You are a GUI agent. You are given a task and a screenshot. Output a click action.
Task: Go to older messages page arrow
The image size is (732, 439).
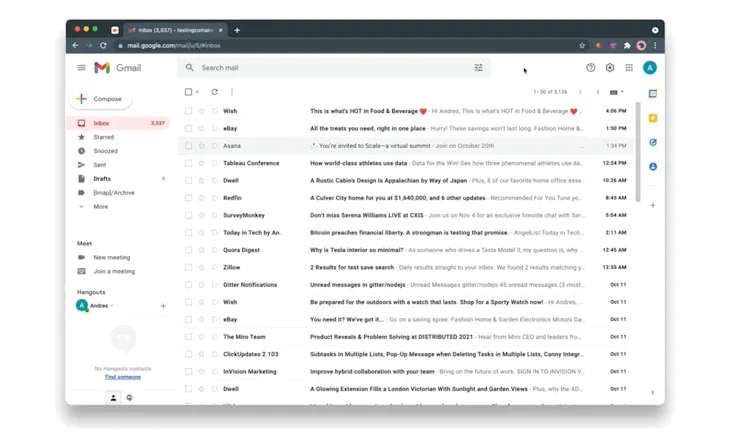(x=598, y=92)
